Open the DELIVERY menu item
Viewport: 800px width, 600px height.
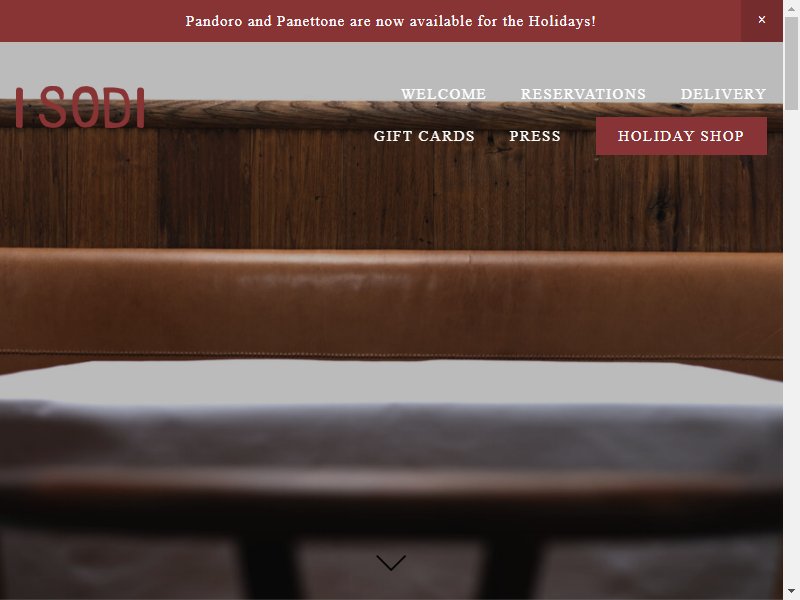coord(723,94)
